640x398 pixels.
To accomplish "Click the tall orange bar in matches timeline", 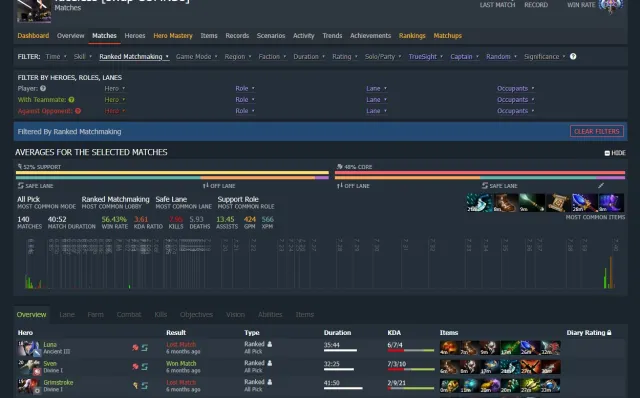I will [x=611, y=272].
